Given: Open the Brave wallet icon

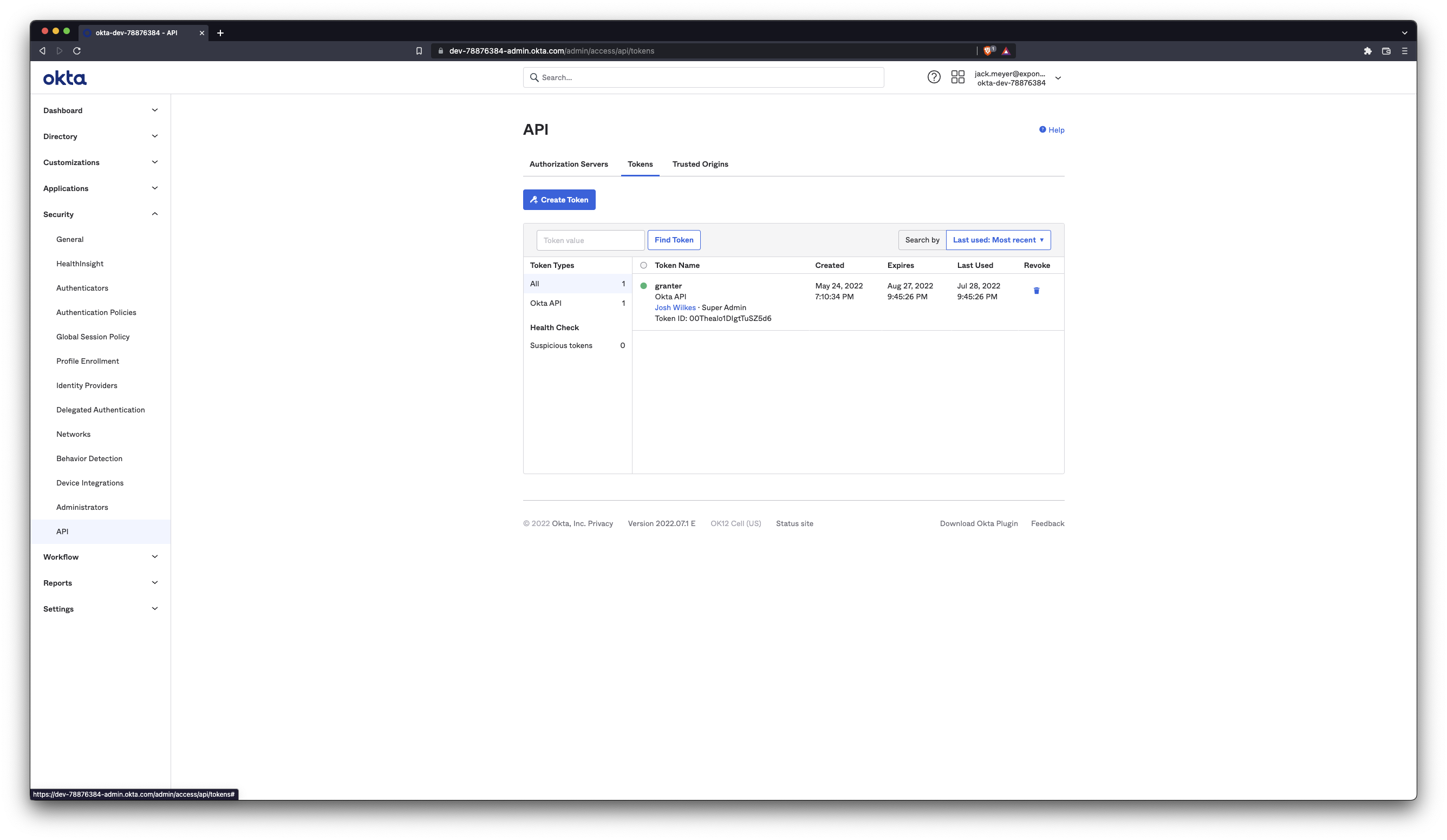Looking at the screenshot, I should click(1386, 51).
